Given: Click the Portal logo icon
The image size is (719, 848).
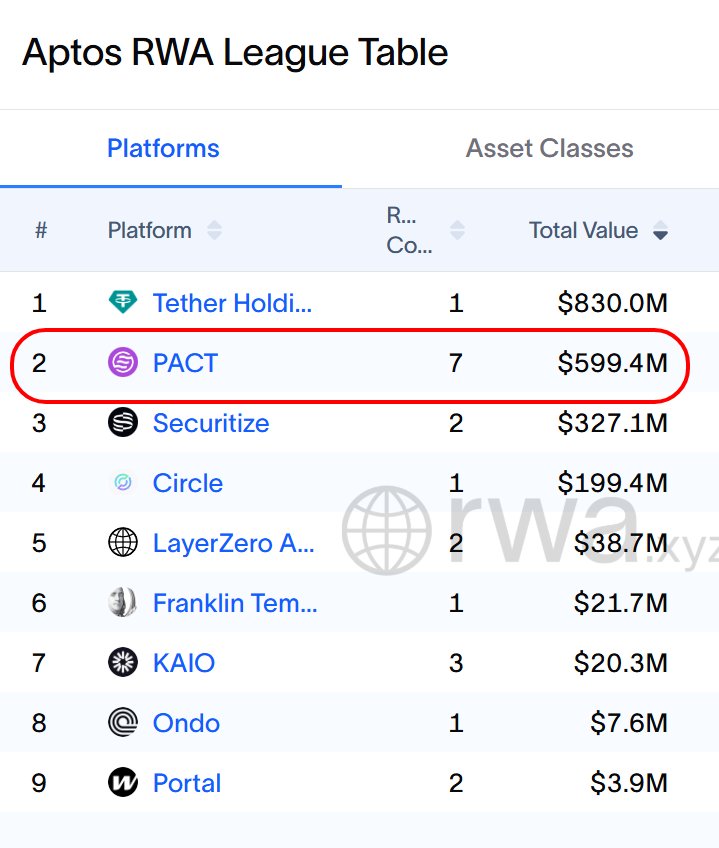Looking at the screenshot, I should pyautogui.click(x=122, y=783).
